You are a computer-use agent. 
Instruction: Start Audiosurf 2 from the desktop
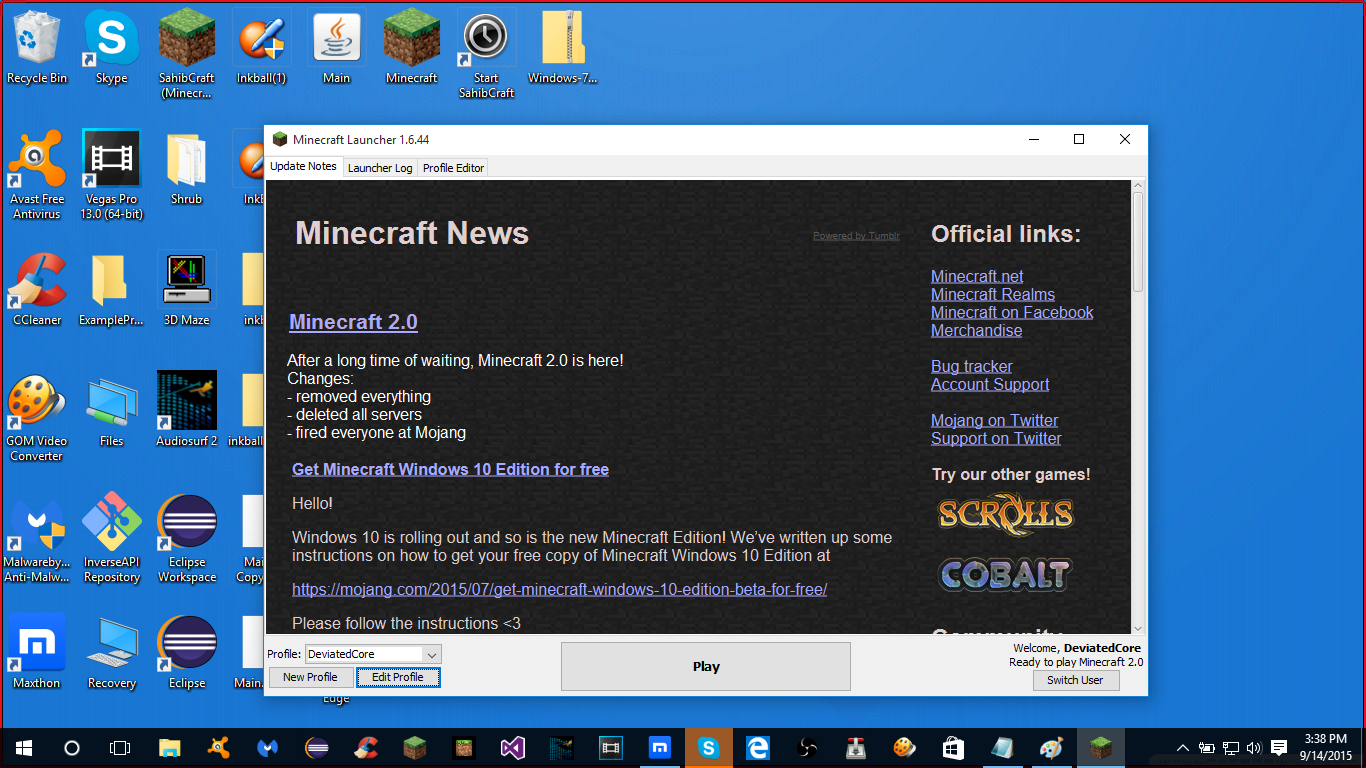click(x=186, y=400)
